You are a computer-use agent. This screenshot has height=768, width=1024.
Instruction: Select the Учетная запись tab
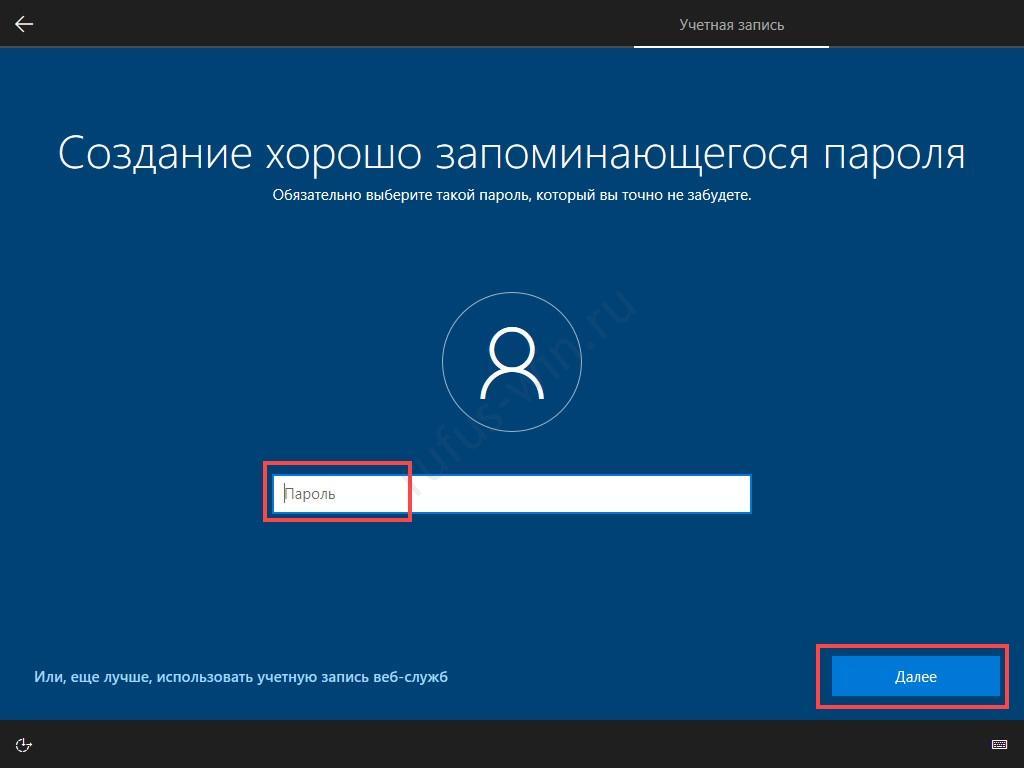[731, 25]
